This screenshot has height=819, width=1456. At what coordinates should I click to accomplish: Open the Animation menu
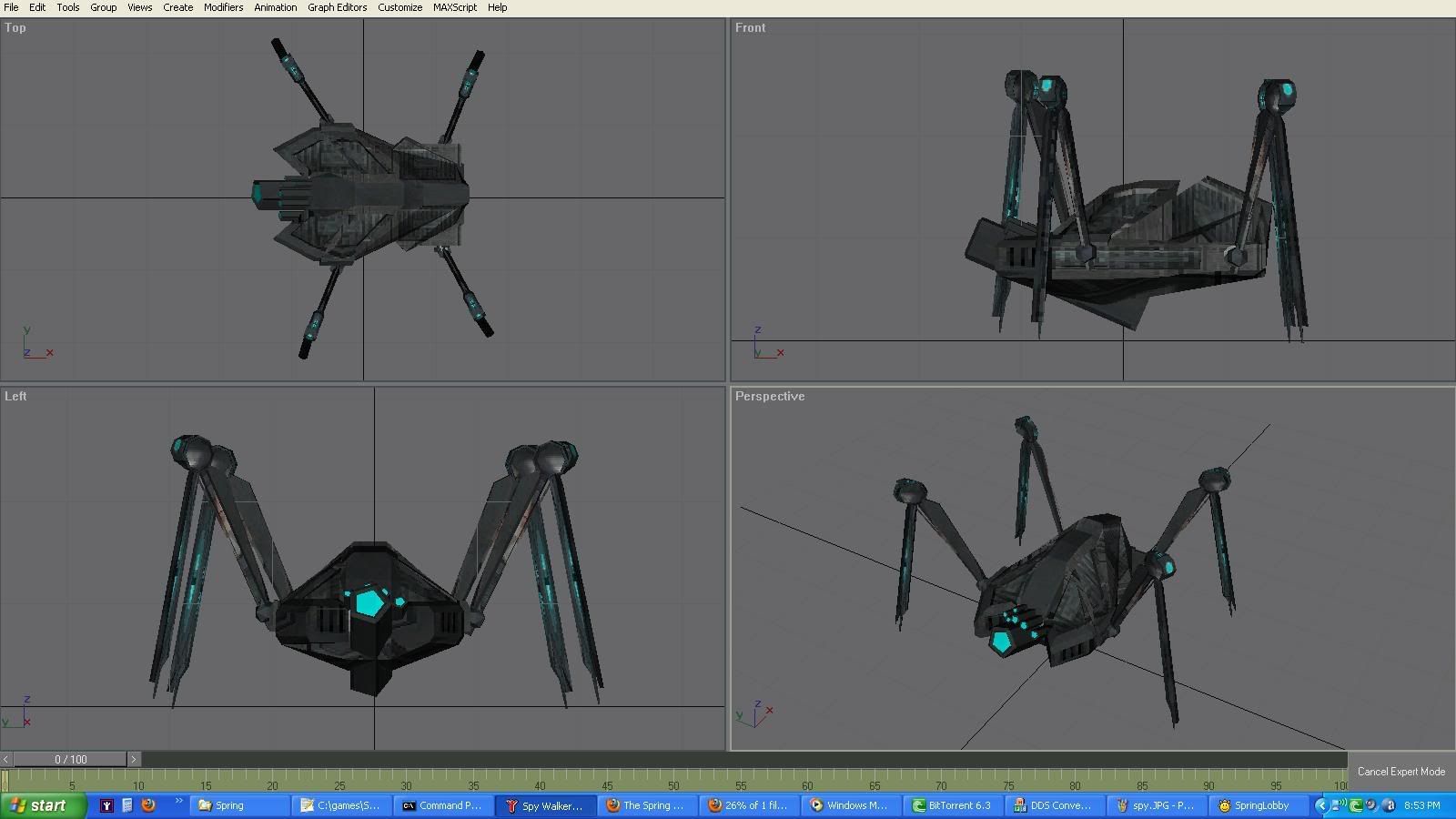click(275, 7)
